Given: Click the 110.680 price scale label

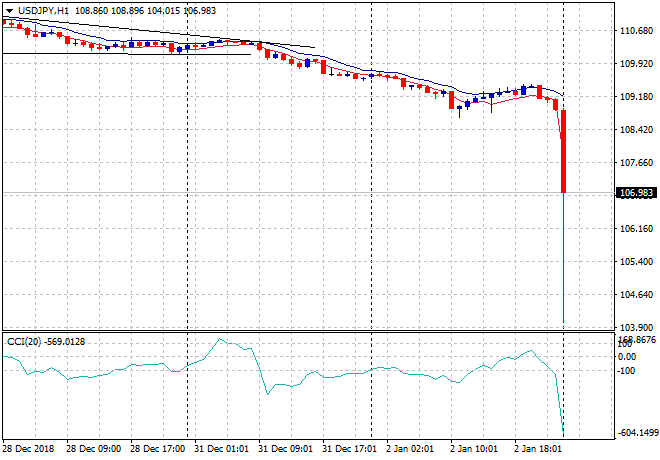Looking at the screenshot, I should (638, 31).
